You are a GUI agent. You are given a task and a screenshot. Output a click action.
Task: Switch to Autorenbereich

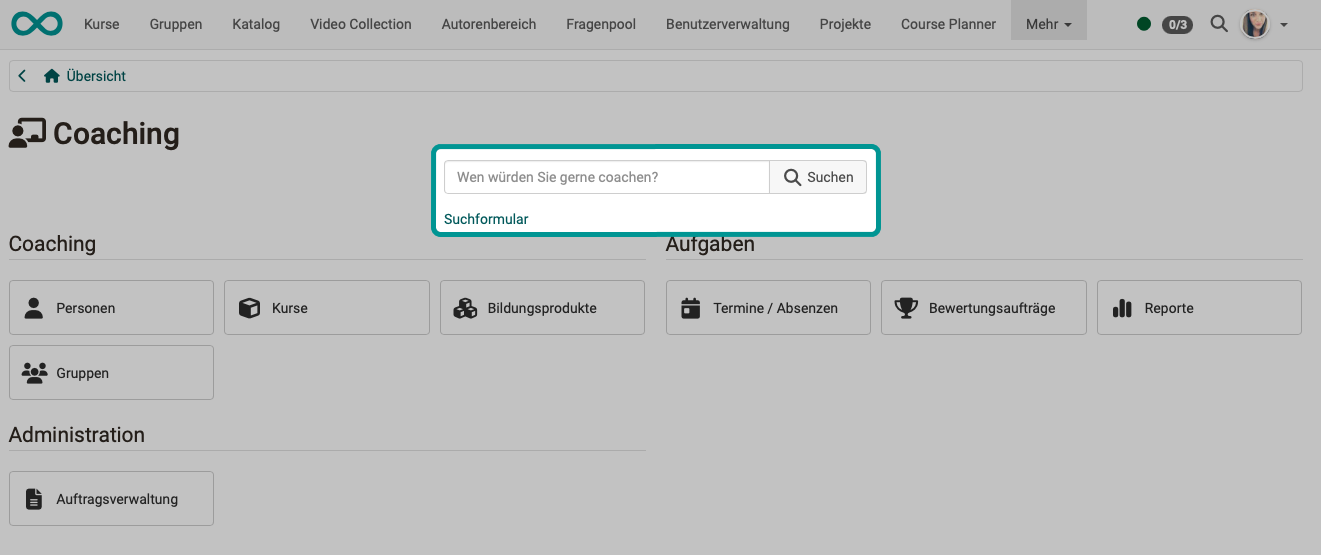(489, 24)
